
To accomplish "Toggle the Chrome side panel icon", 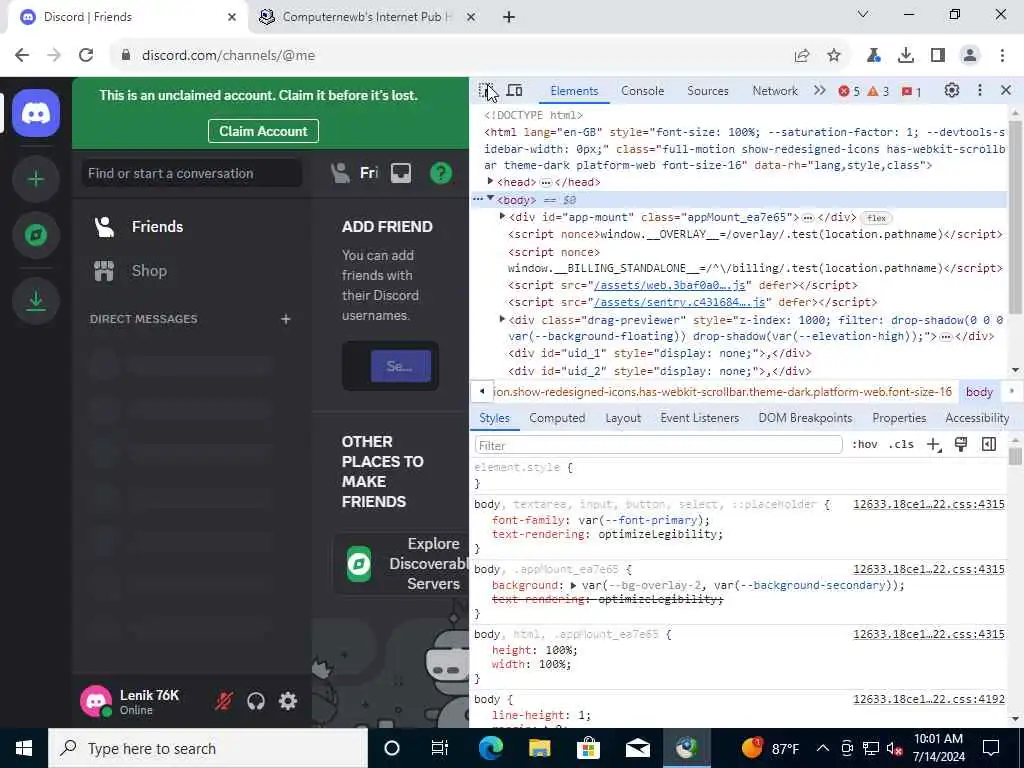I will tap(938, 56).
